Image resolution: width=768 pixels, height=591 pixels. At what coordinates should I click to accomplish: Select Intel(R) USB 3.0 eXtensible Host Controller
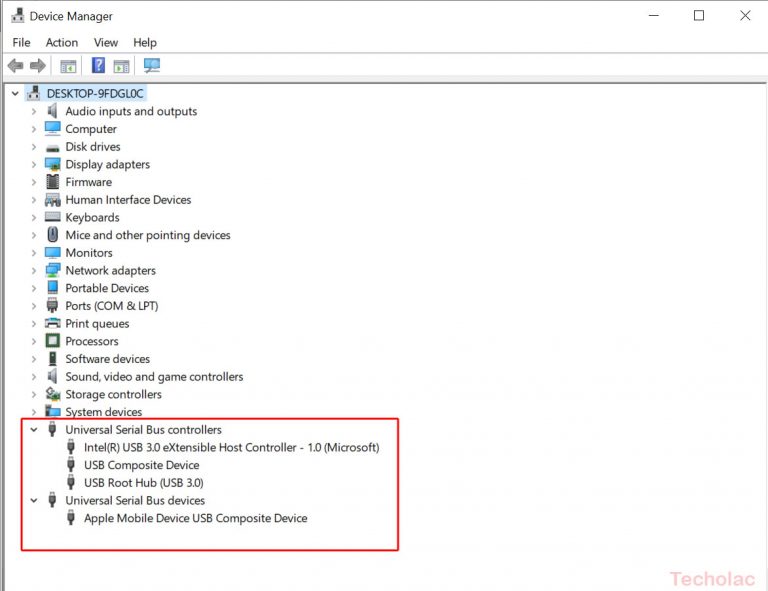click(231, 447)
